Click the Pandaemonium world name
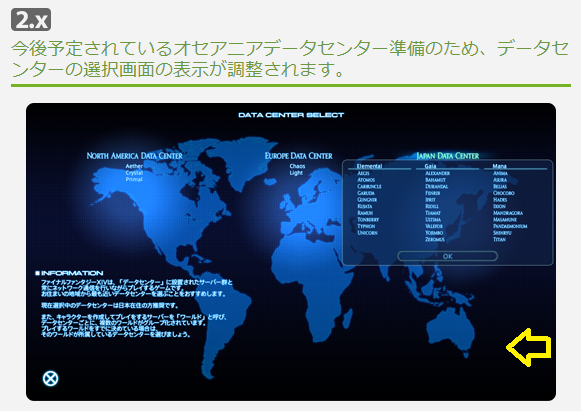This screenshot has width=581, height=411. pos(510,226)
